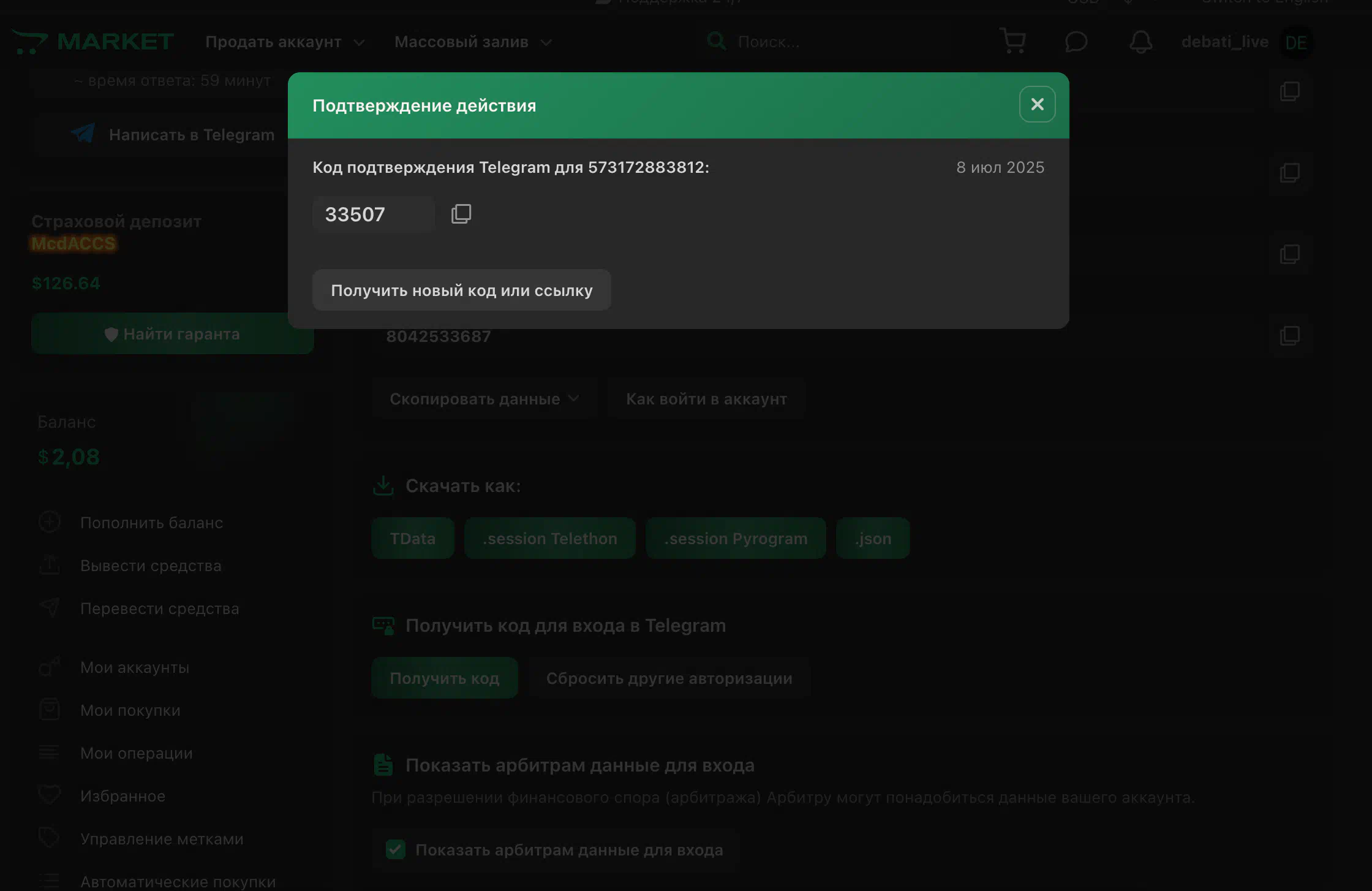This screenshot has width=1372, height=891.
Task: Click the download icon beside 'Скачать как:'
Action: (x=383, y=485)
